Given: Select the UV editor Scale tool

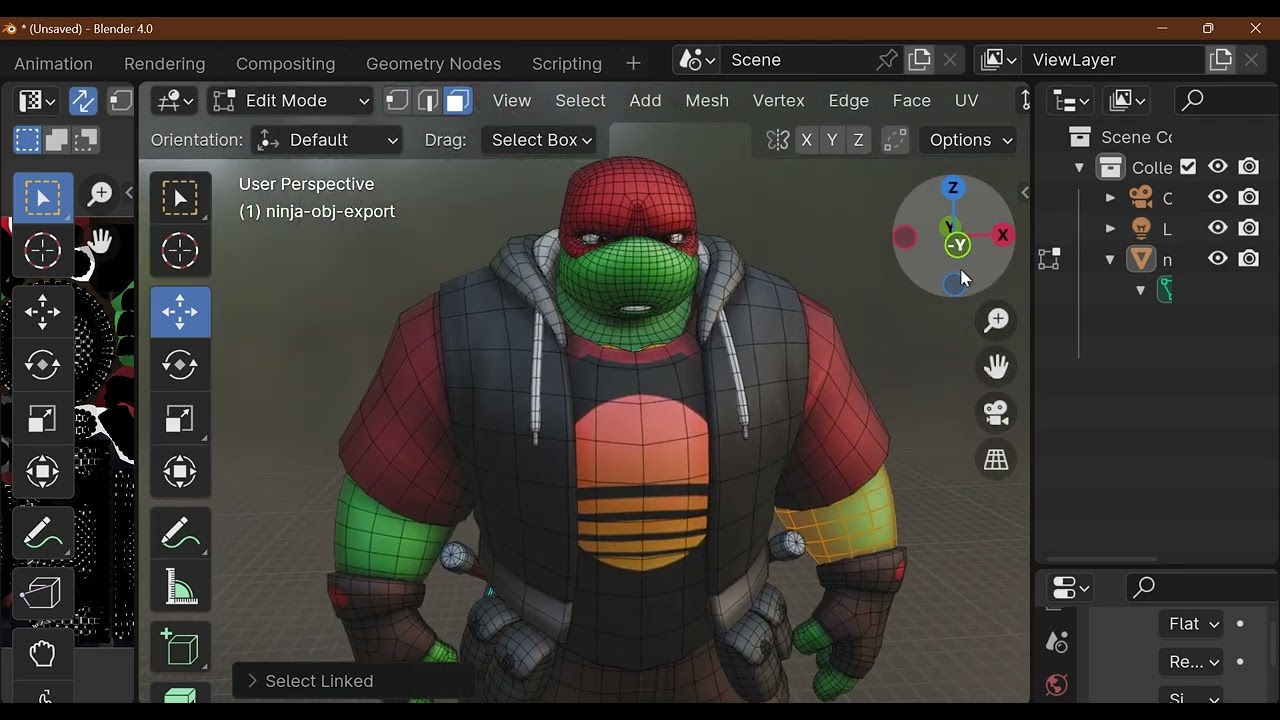Looking at the screenshot, I should [x=42, y=418].
